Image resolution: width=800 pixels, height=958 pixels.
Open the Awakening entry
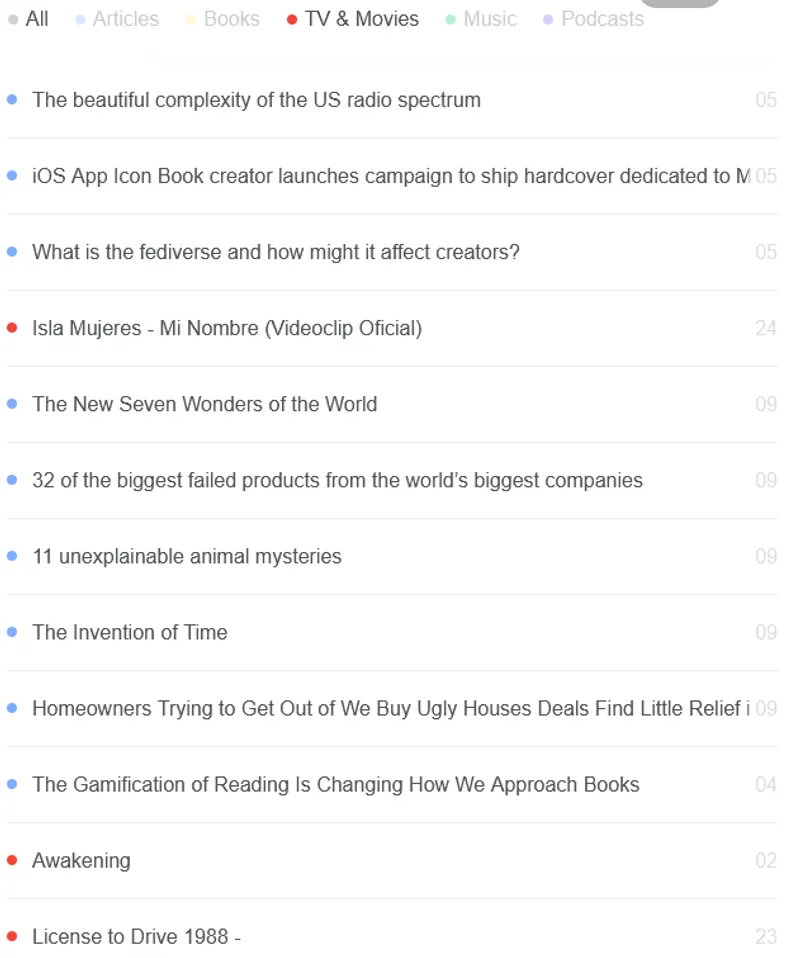[x=81, y=860]
